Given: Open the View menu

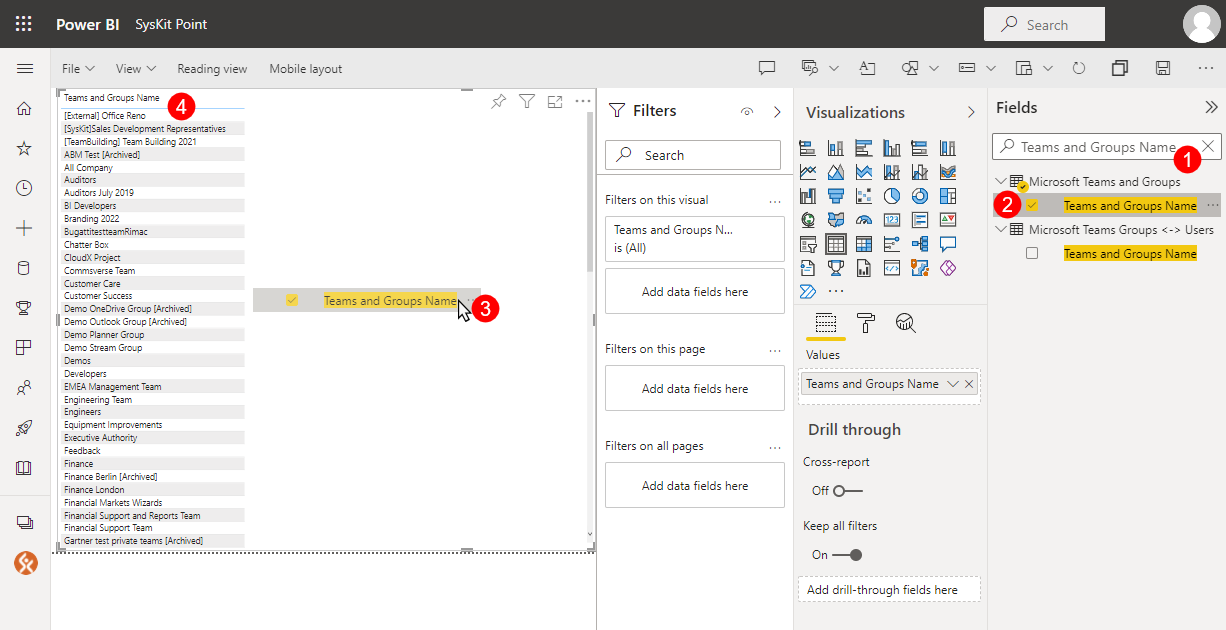Looking at the screenshot, I should 136,69.
